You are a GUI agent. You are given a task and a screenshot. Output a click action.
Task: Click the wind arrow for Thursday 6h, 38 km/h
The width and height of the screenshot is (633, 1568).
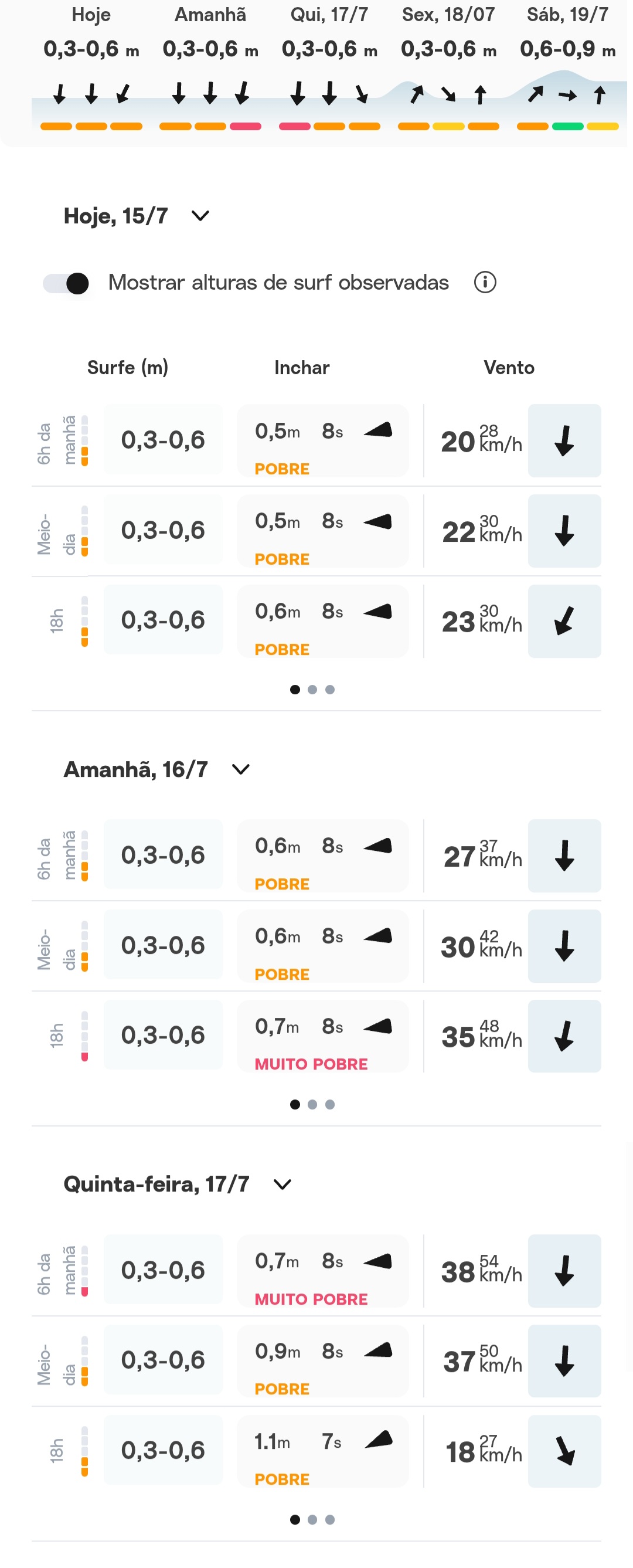pos(564,1271)
